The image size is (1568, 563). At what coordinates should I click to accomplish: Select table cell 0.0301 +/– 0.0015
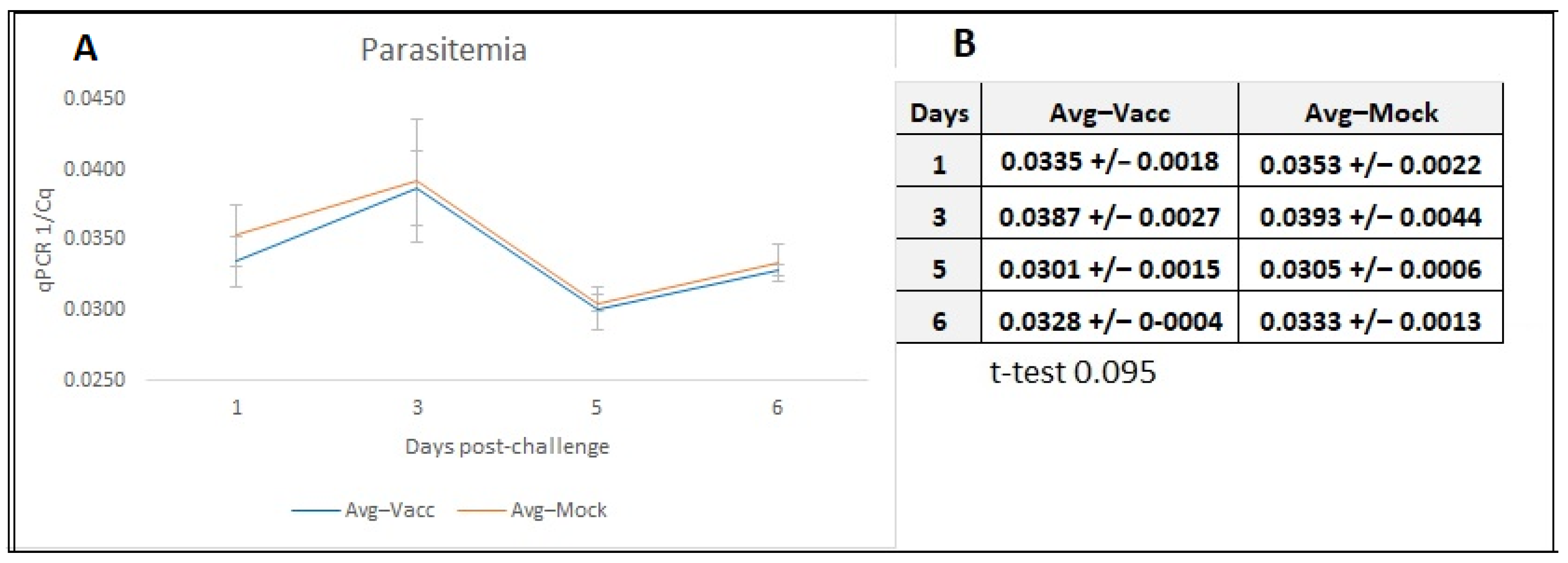(1109, 269)
